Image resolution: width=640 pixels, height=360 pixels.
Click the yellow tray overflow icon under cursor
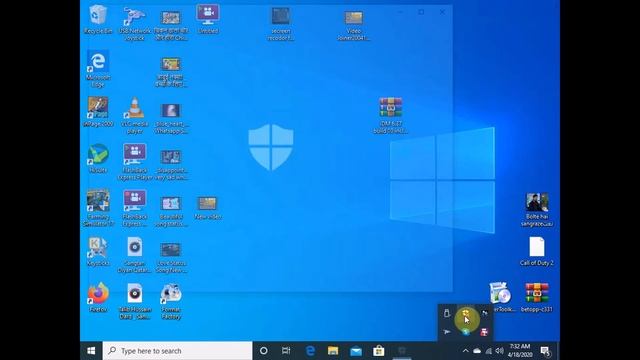[466, 313]
